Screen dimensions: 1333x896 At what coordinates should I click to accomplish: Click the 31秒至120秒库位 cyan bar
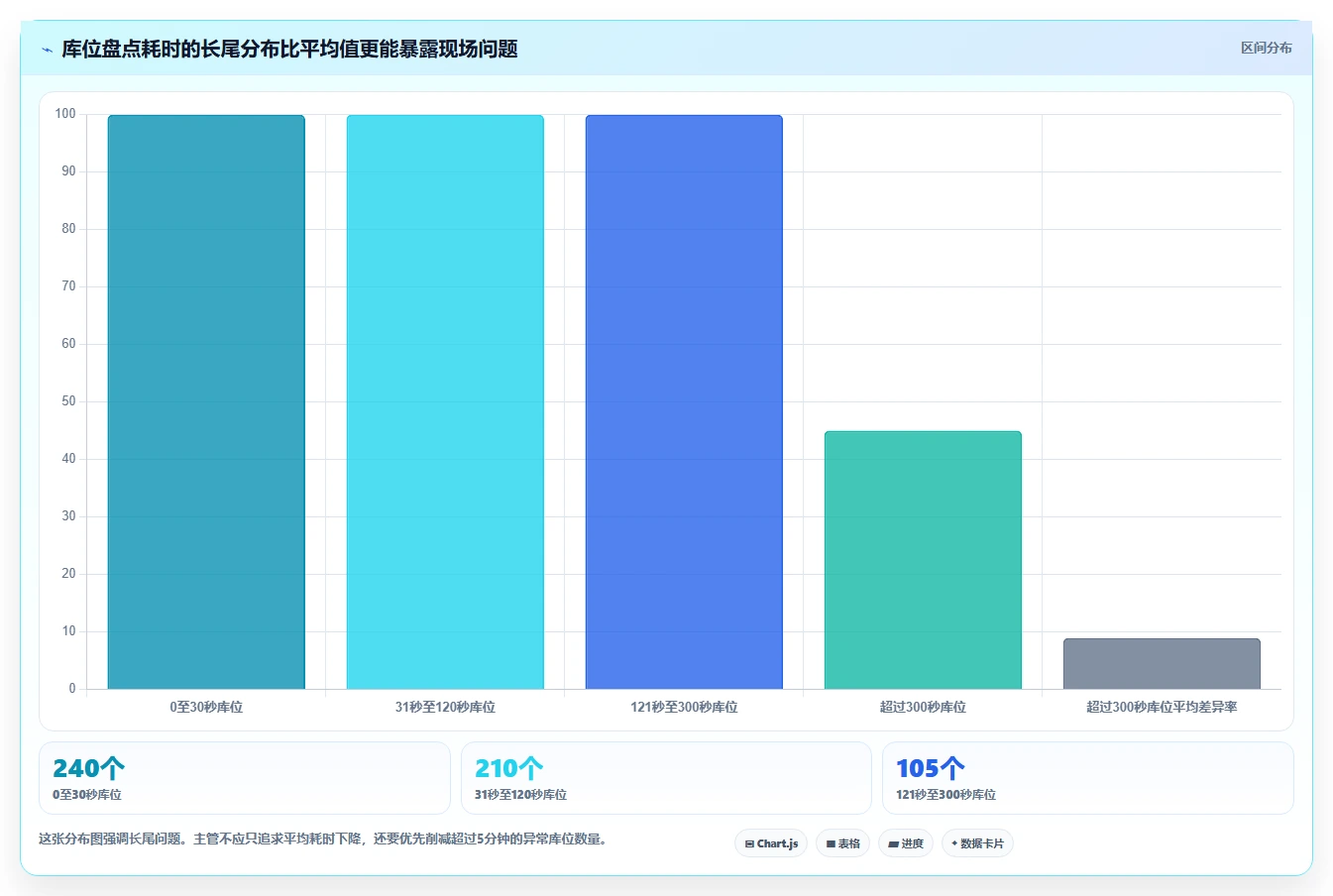click(x=445, y=401)
